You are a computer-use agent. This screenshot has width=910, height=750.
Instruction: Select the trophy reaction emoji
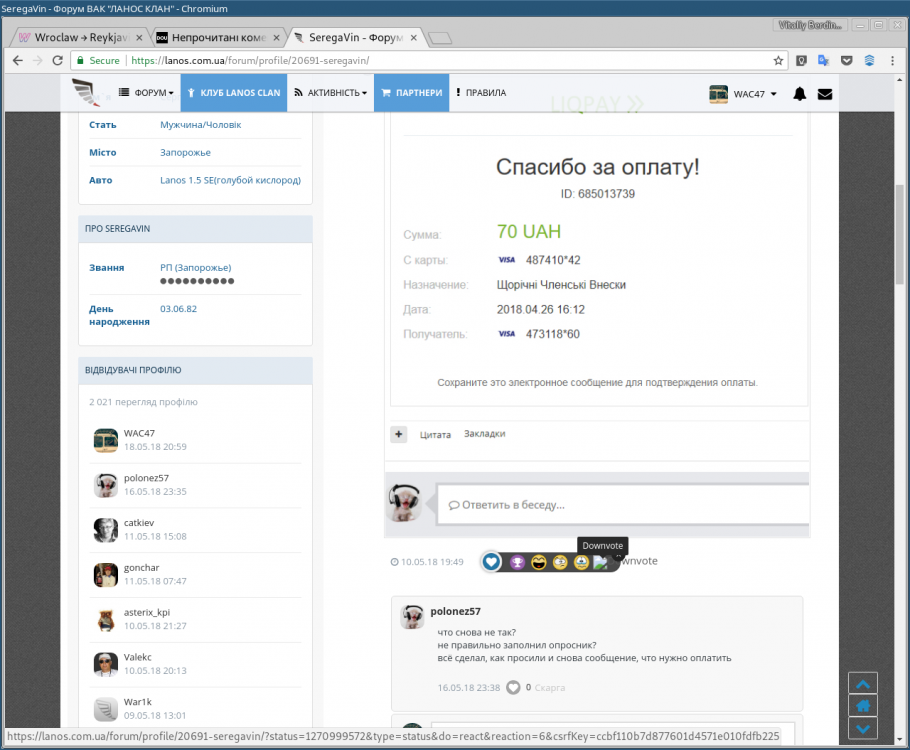click(x=517, y=562)
